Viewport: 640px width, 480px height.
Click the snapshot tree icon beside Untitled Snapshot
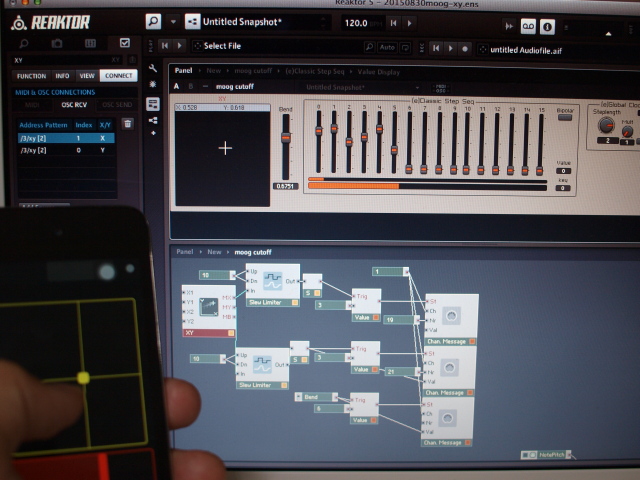click(x=192, y=22)
